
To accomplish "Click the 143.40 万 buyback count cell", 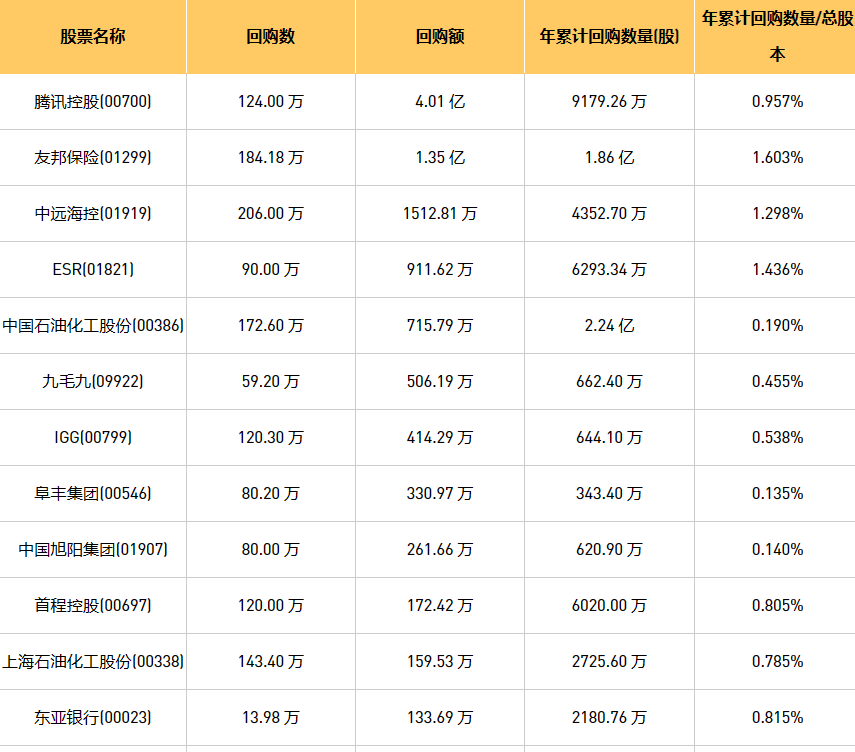I will click(270, 661).
